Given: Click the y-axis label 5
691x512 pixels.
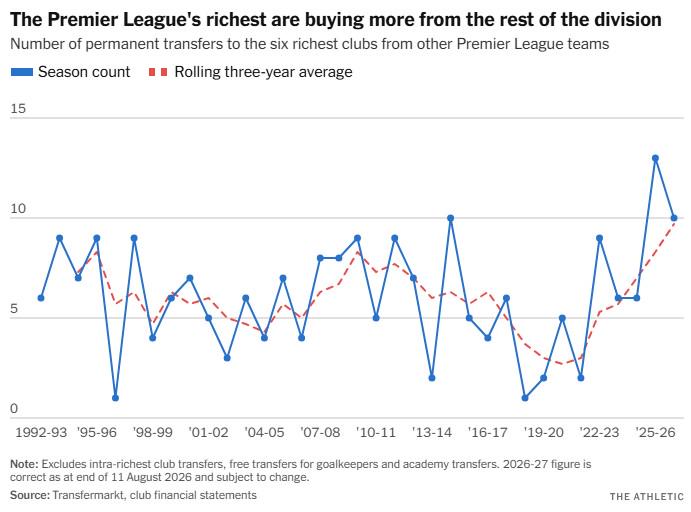Looking at the screenshot, I should 14,308.
